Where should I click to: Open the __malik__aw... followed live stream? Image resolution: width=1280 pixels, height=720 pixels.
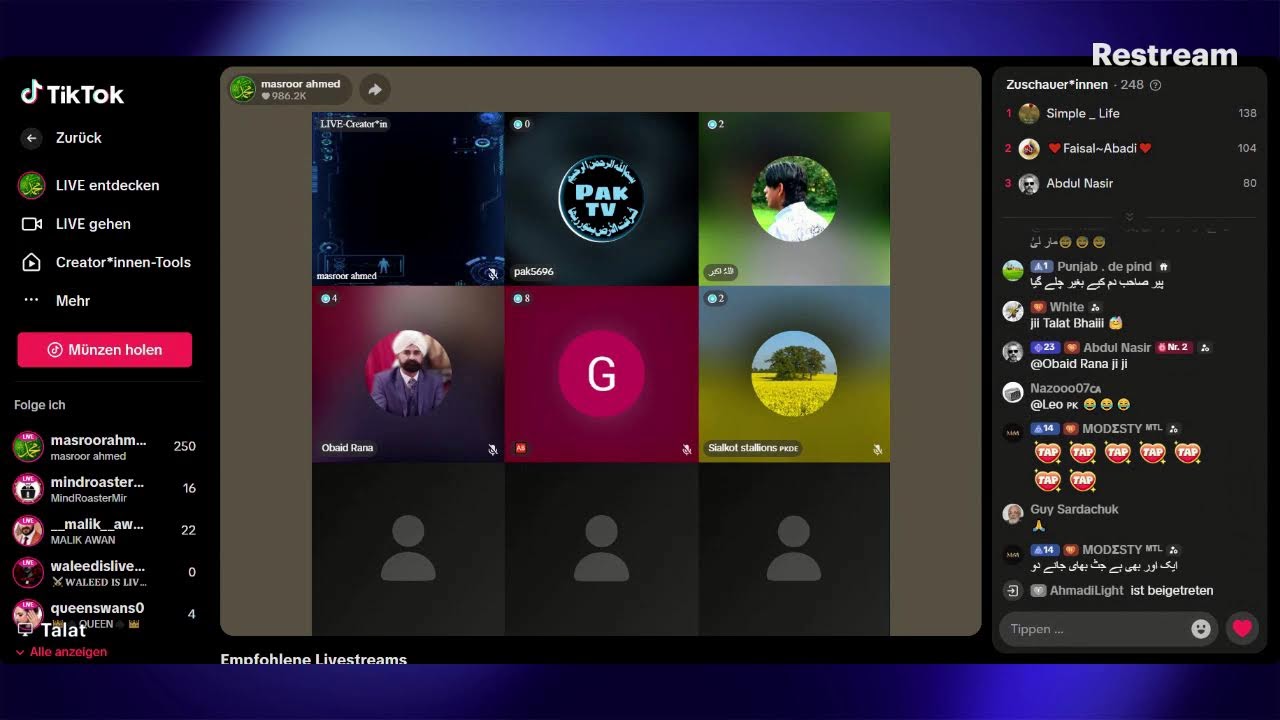[105, 531]
